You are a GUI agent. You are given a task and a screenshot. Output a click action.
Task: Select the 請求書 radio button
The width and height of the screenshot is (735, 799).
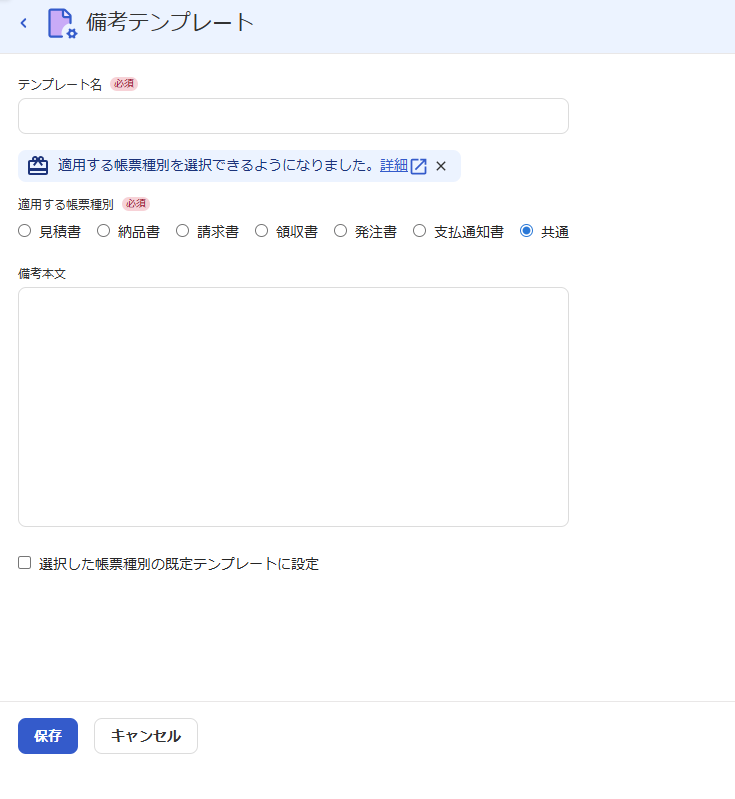(182, 231)
